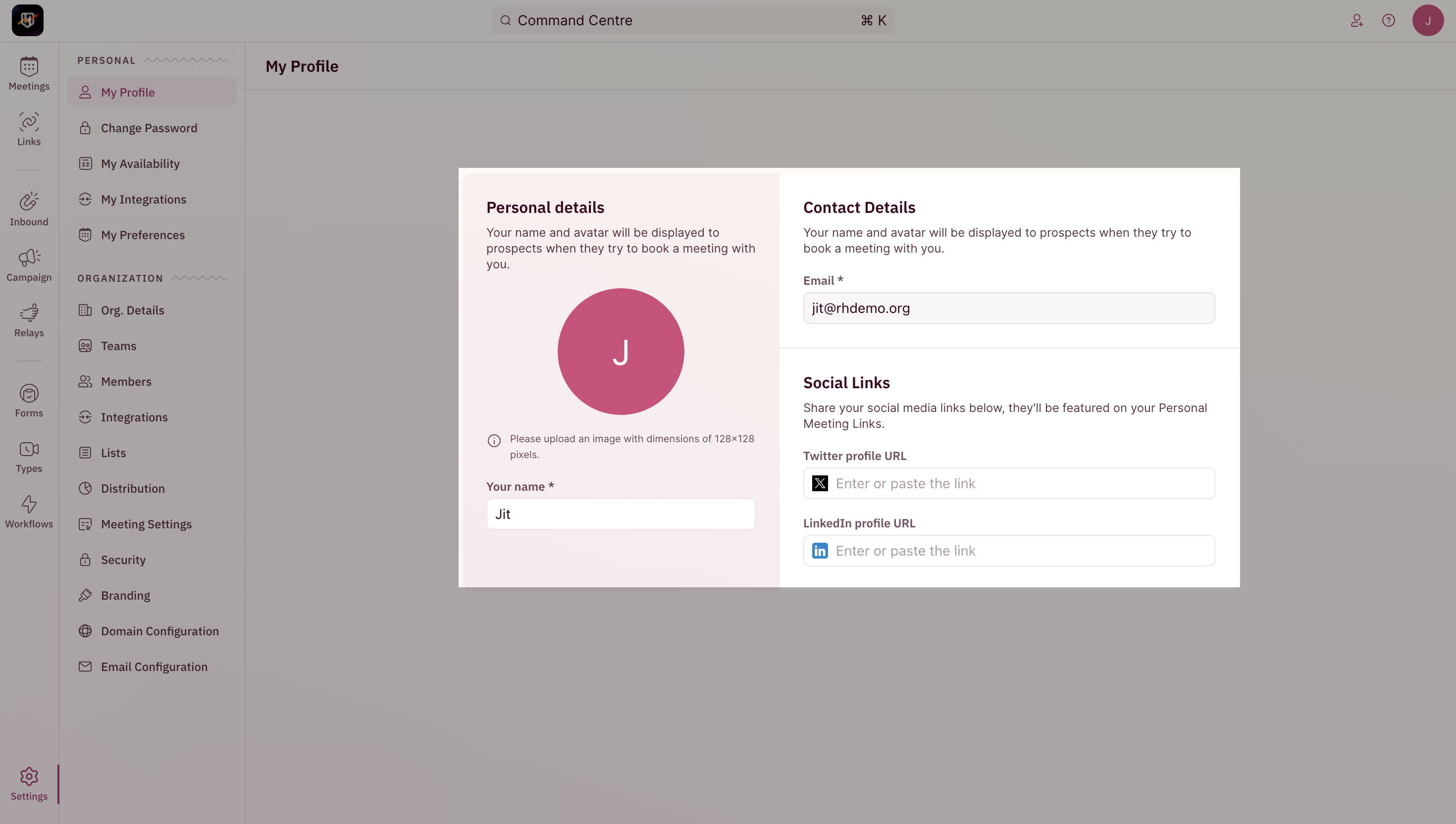Click the large J avatar to upload image
The width and height of the screenshot is (1456, 824).
pos(621,352)
